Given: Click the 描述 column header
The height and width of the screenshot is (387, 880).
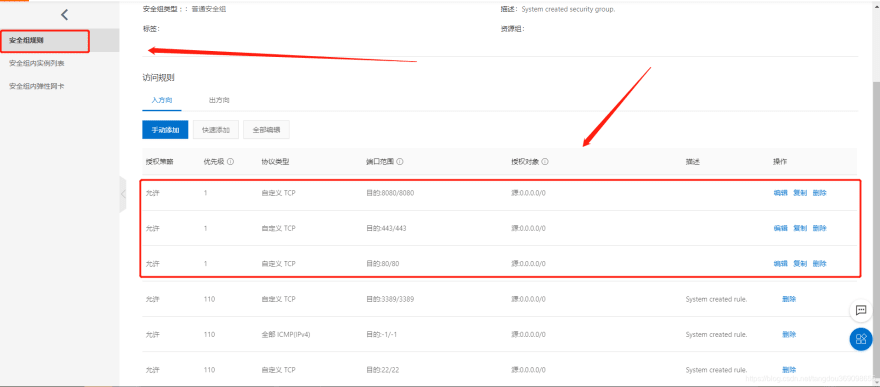Looking at the screenshot, I should pos(693,162).
